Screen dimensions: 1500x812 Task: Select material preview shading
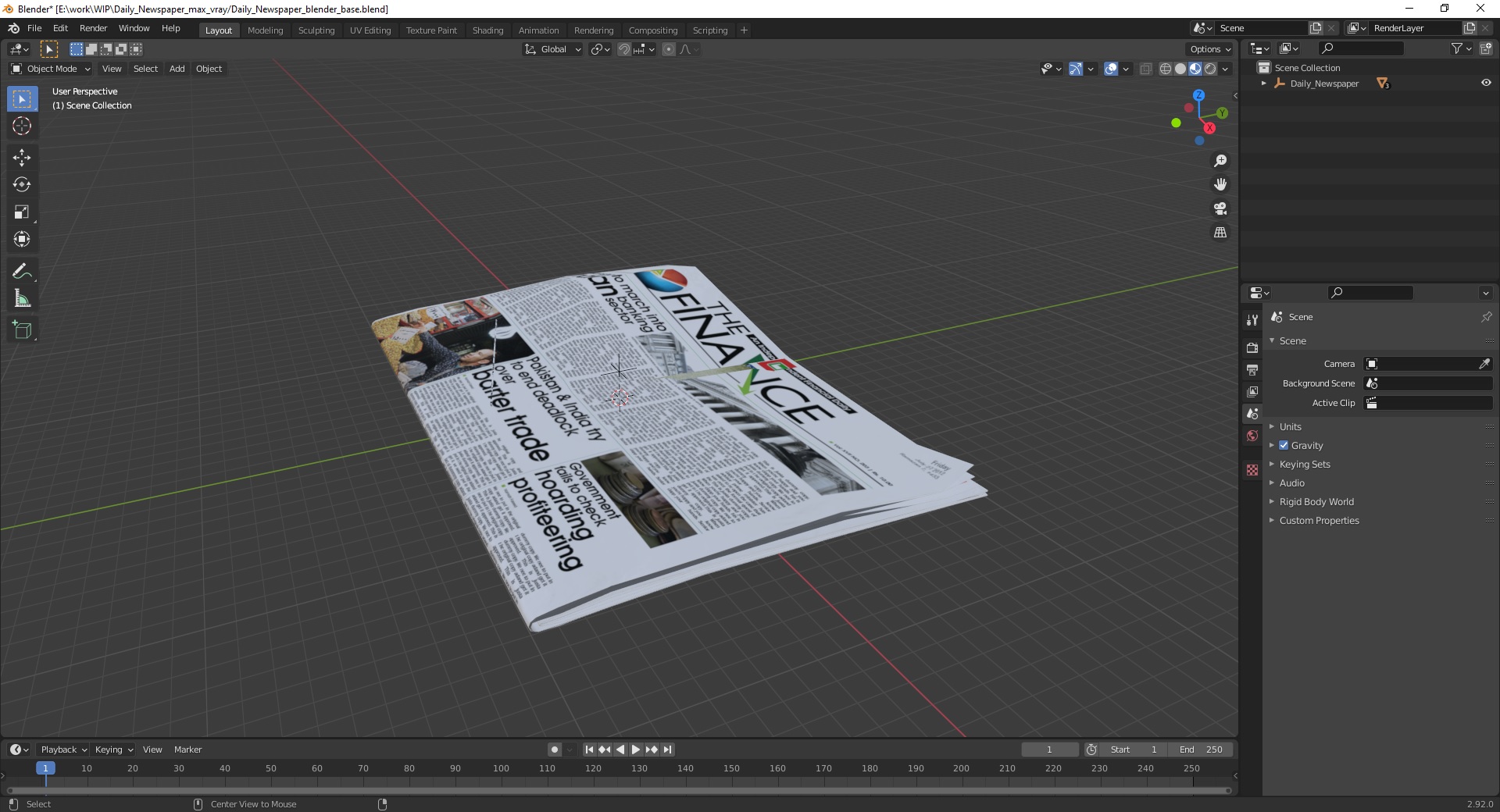pos(1195,69)
